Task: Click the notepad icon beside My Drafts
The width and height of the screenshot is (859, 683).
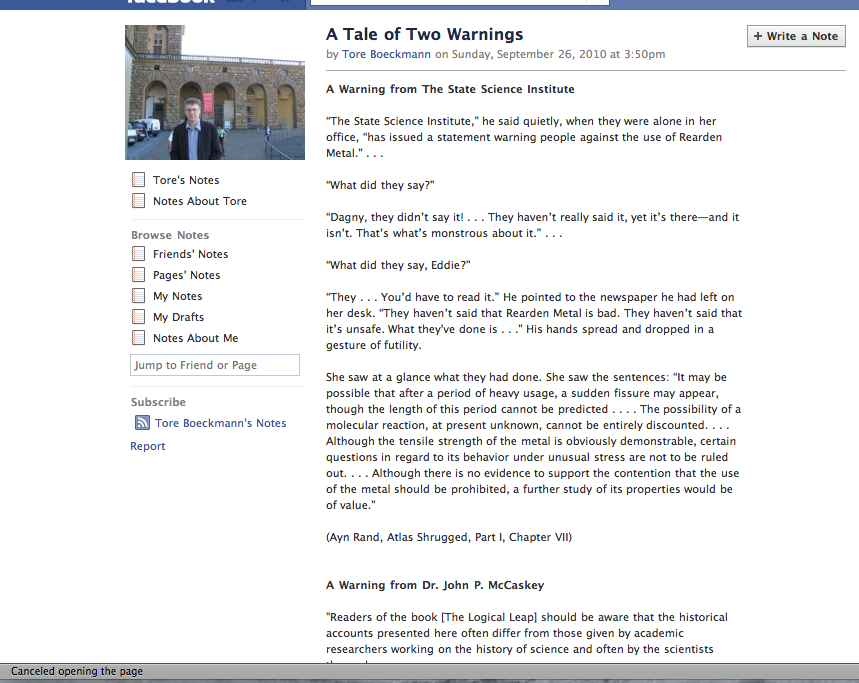Action: [x=139, y=317]
